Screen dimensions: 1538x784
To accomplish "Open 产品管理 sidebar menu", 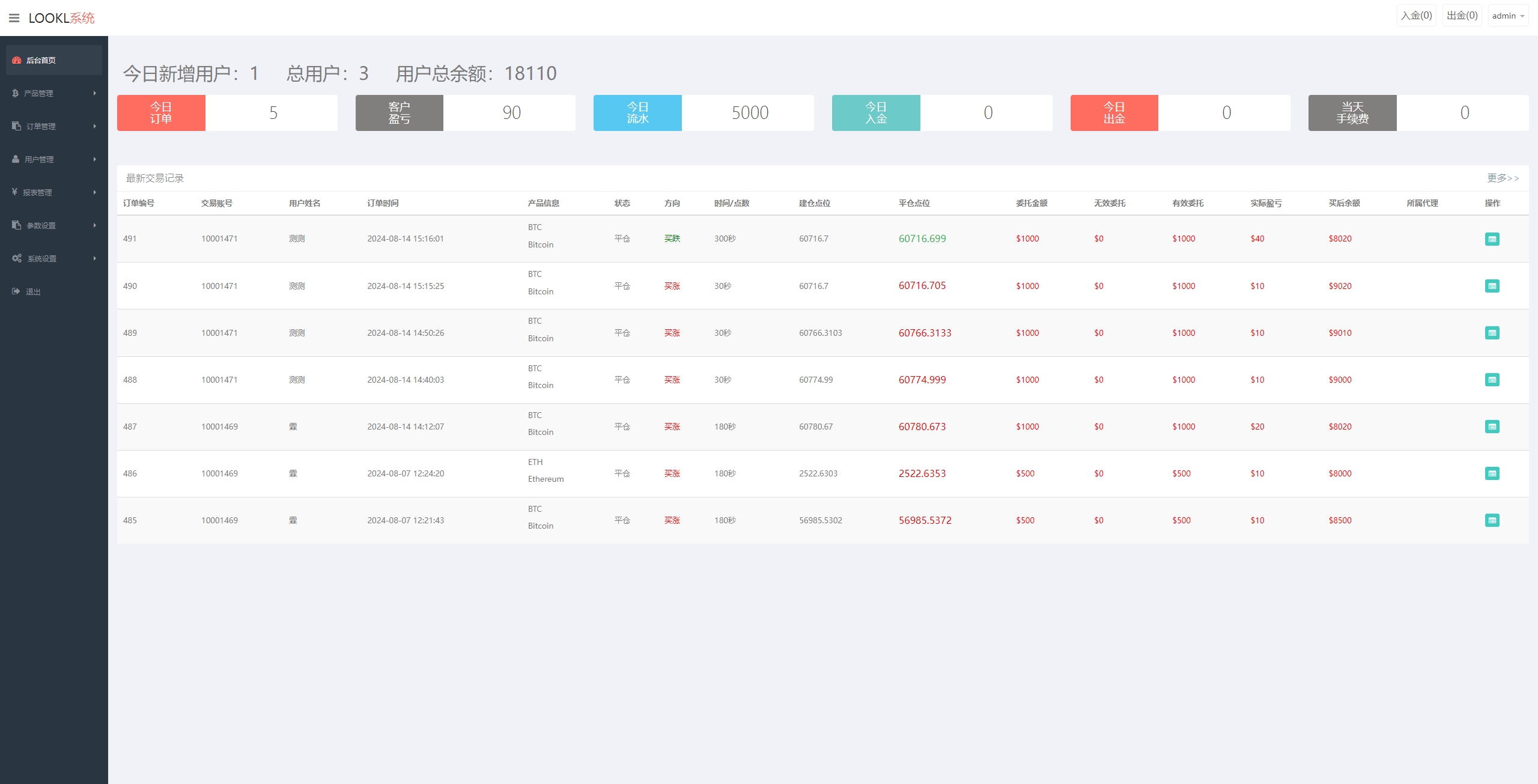I will click(54, 93).
